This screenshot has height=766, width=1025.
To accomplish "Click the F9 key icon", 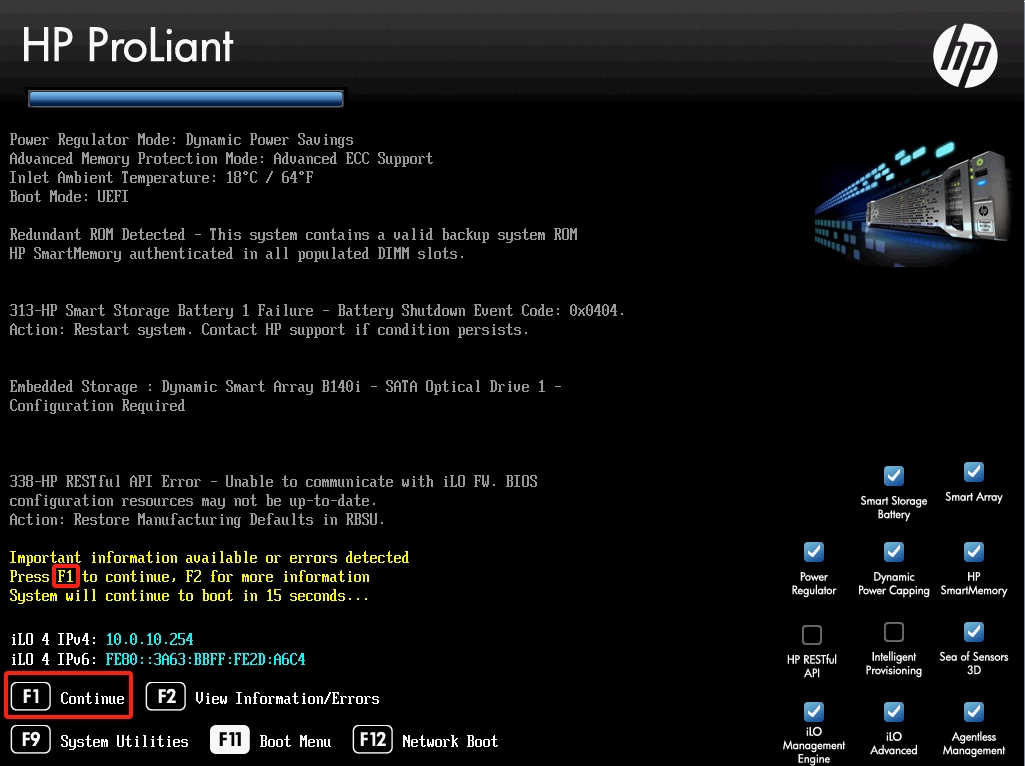I will (31, 740).
